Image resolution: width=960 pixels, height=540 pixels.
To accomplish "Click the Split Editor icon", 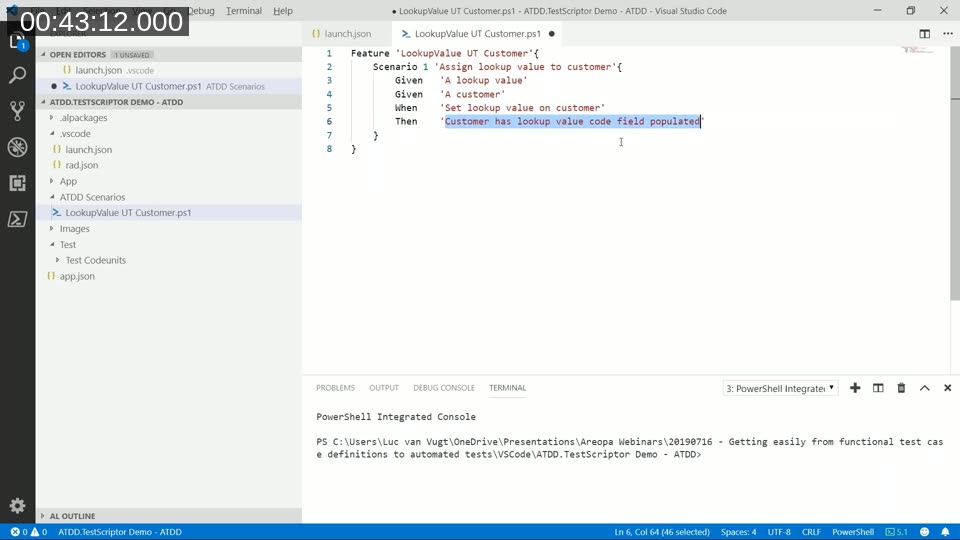I will point(924,34).
